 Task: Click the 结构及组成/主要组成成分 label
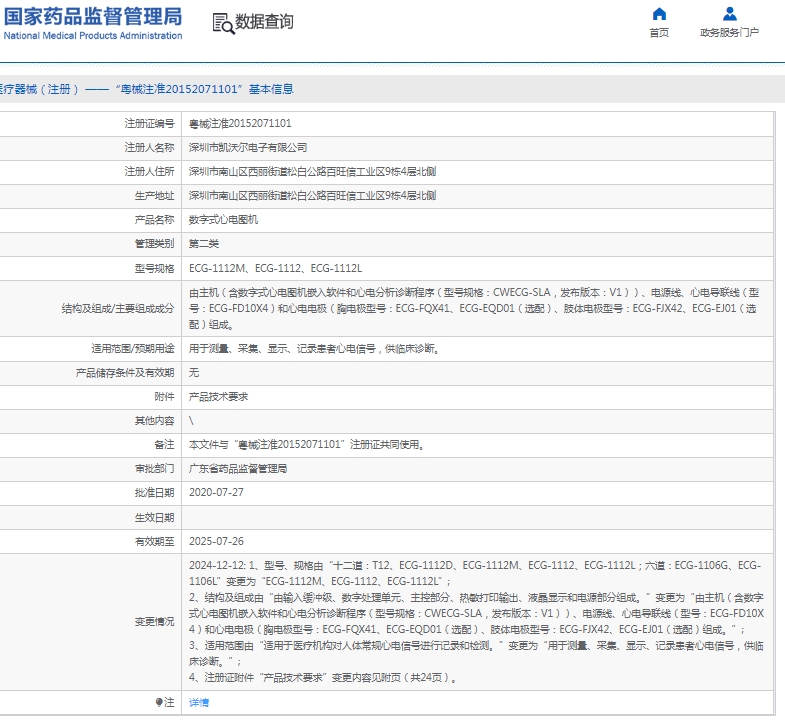tap(118, 308)
